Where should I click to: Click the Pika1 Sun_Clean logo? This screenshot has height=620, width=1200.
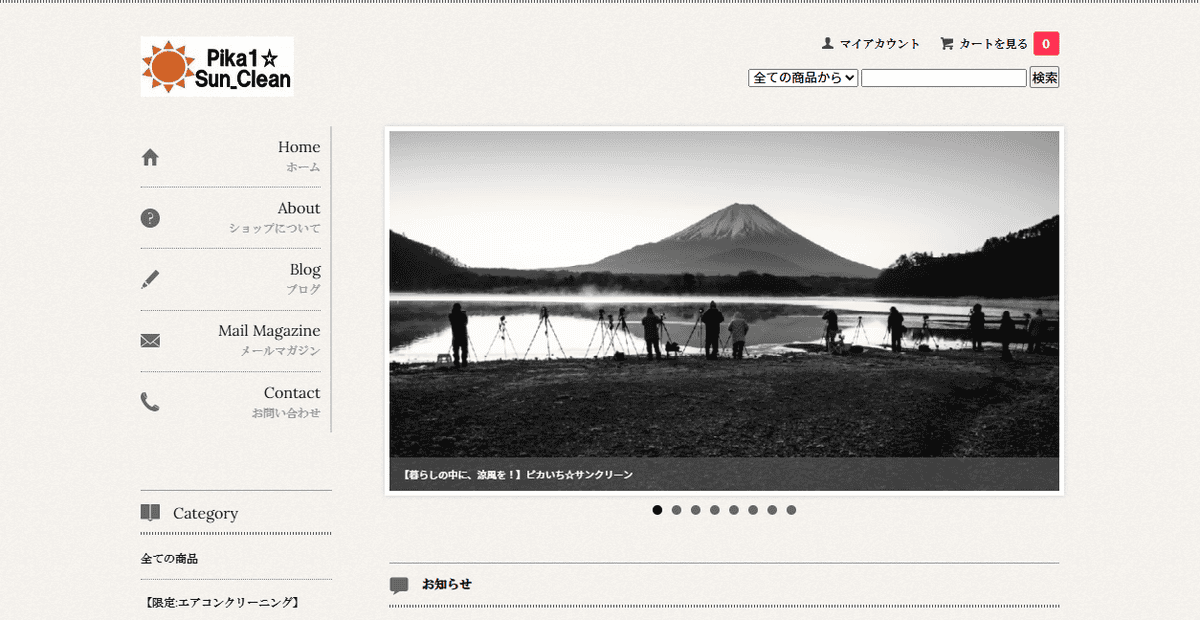pyautogui.click(x=217, y=66)
